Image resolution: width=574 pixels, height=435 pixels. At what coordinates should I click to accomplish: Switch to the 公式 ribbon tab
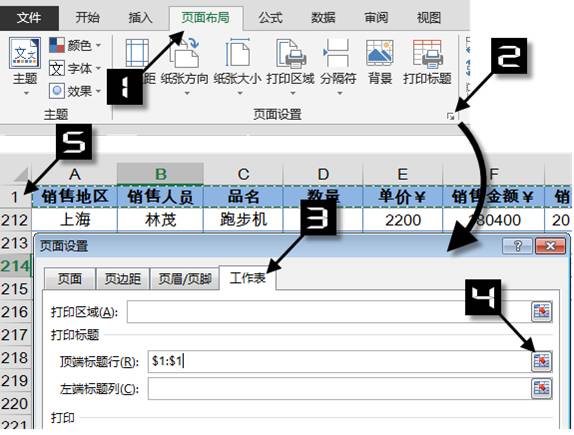point(271,18)
